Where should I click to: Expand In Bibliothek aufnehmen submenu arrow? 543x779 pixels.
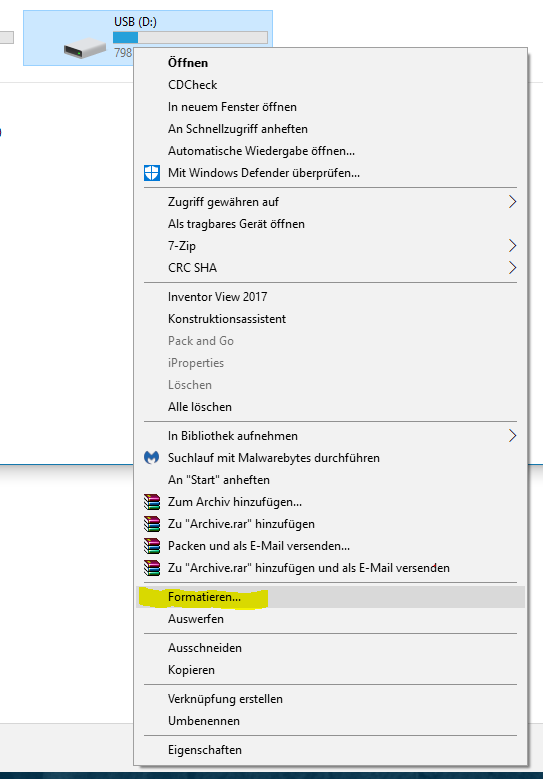pyautogui.click(x=512, y=436)
